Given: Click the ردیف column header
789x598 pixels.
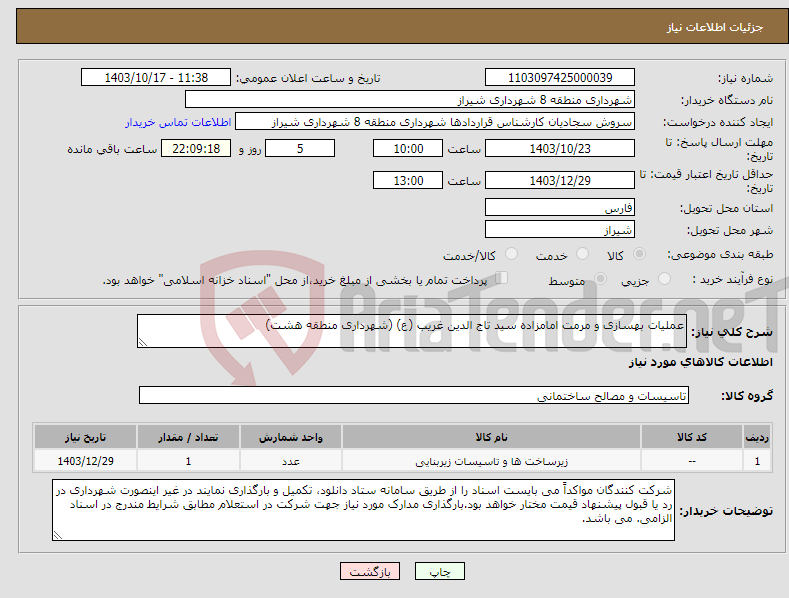Looking at the screenshot, I should pos(757,437).
